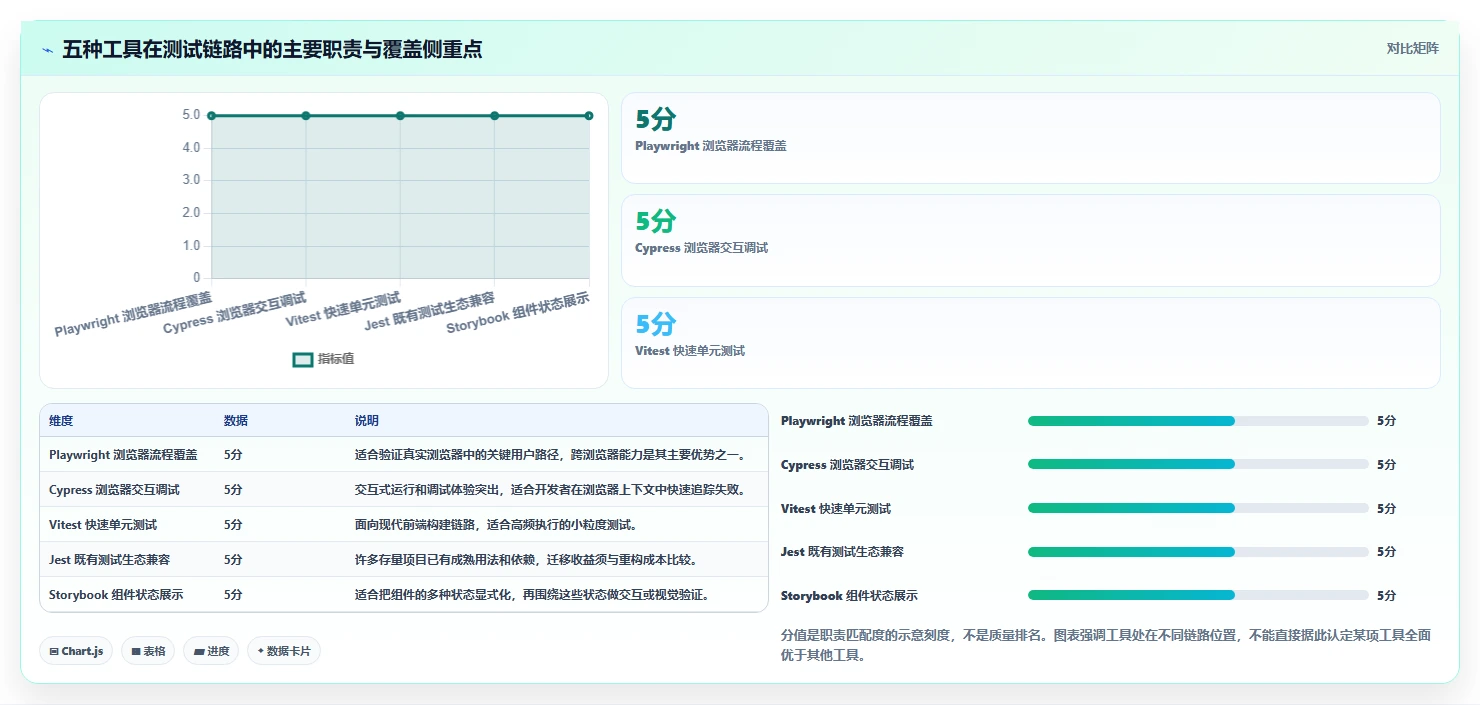The image size is (1480, 705).
Task: Click the description starting 适合把组件的多种状态
Action: click(x=533, y=595)
